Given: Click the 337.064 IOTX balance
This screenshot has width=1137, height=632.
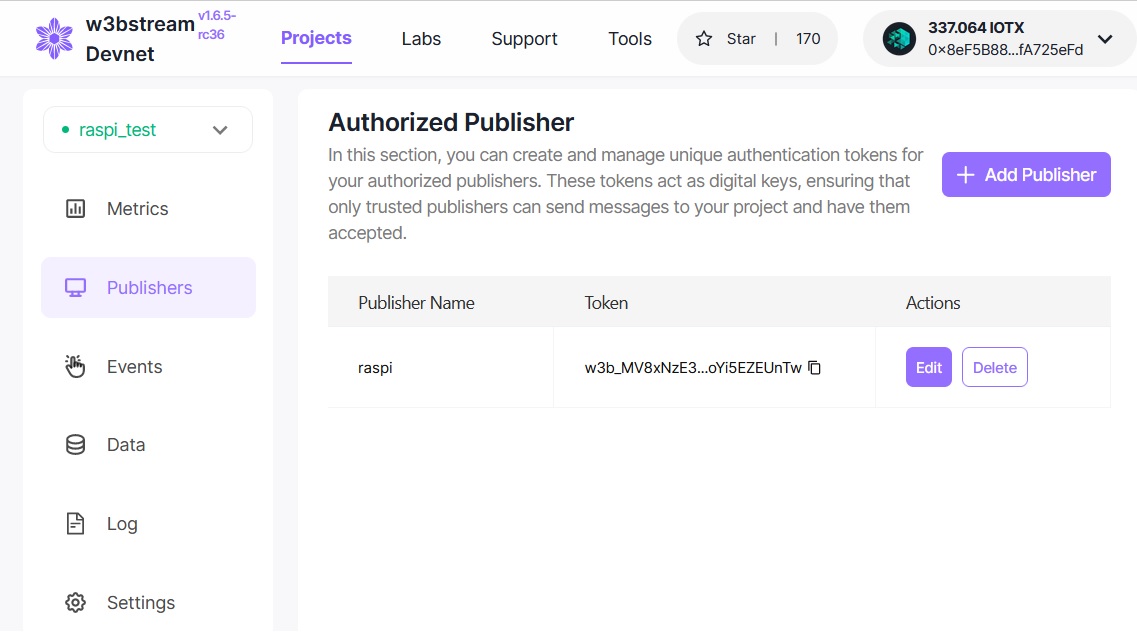Looking at the screenshot, I should coord(976,28).
